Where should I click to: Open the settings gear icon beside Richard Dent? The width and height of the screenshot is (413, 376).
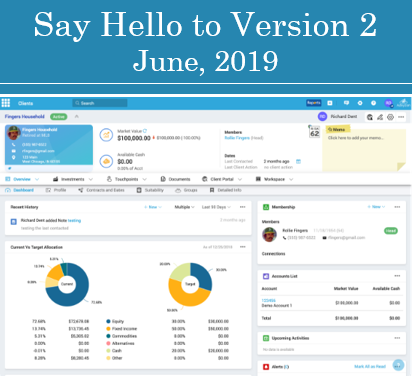tap(390, 117)
